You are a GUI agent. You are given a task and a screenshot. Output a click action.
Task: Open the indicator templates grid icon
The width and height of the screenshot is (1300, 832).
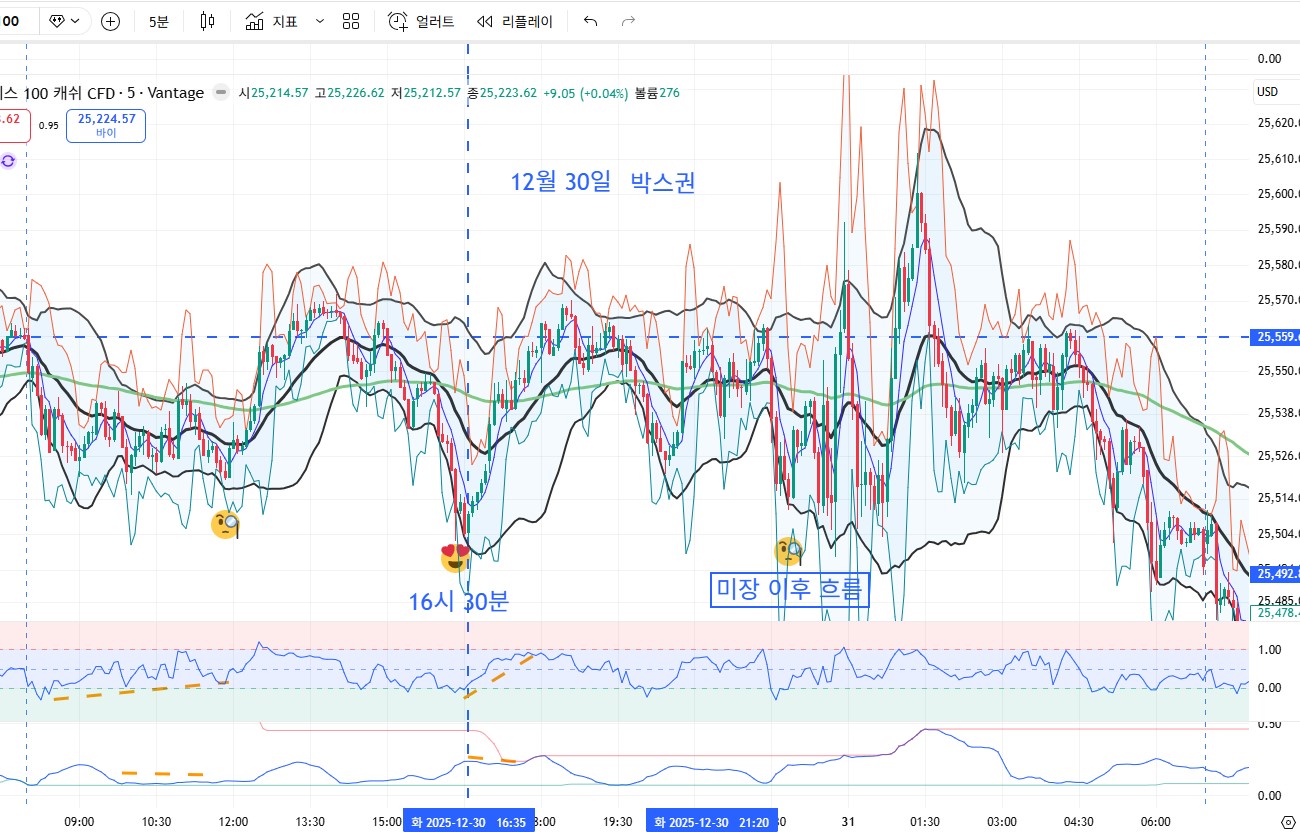click(351, 21)
